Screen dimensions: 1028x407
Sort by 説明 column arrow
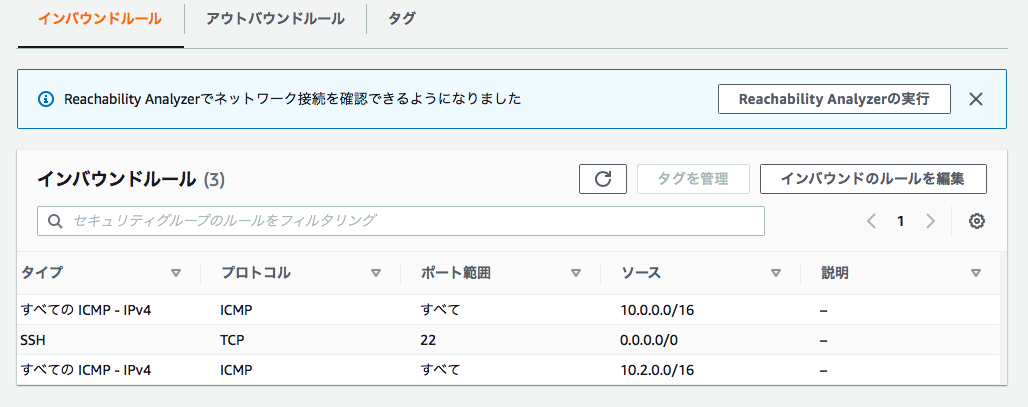pos(976,273)
